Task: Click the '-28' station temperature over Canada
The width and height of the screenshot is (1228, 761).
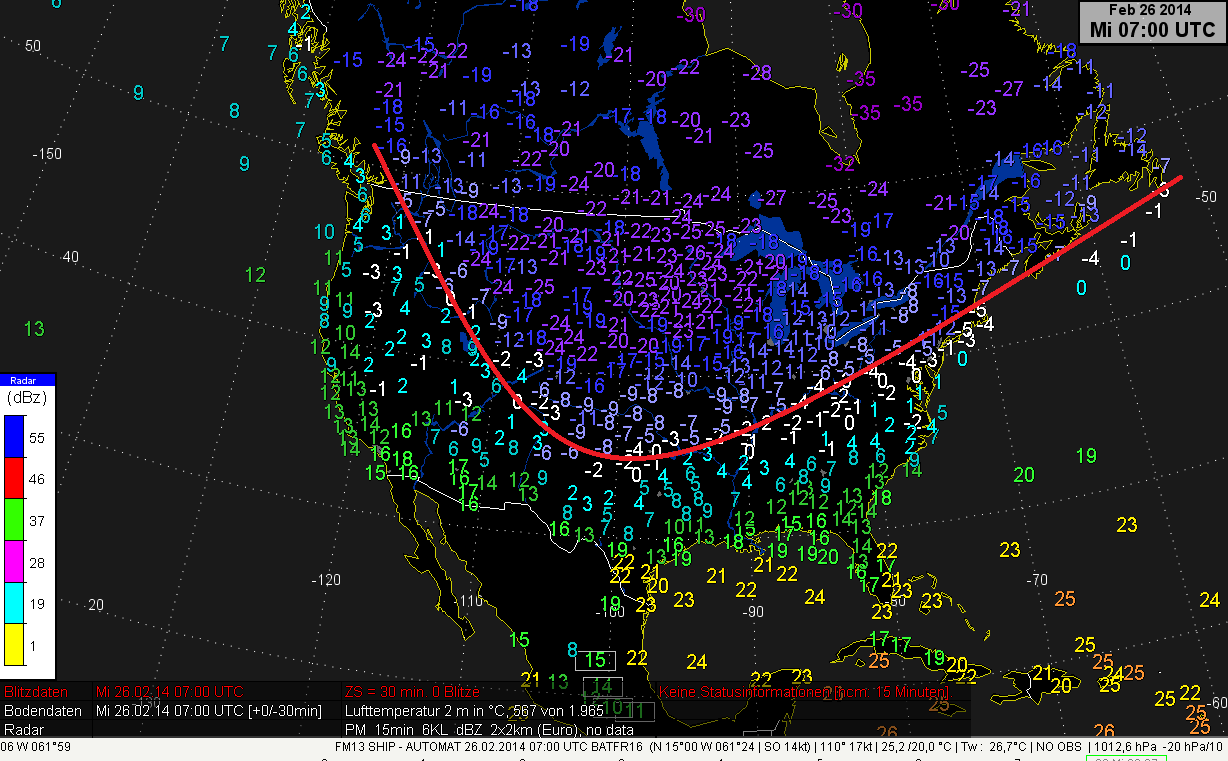Action: 758,73
